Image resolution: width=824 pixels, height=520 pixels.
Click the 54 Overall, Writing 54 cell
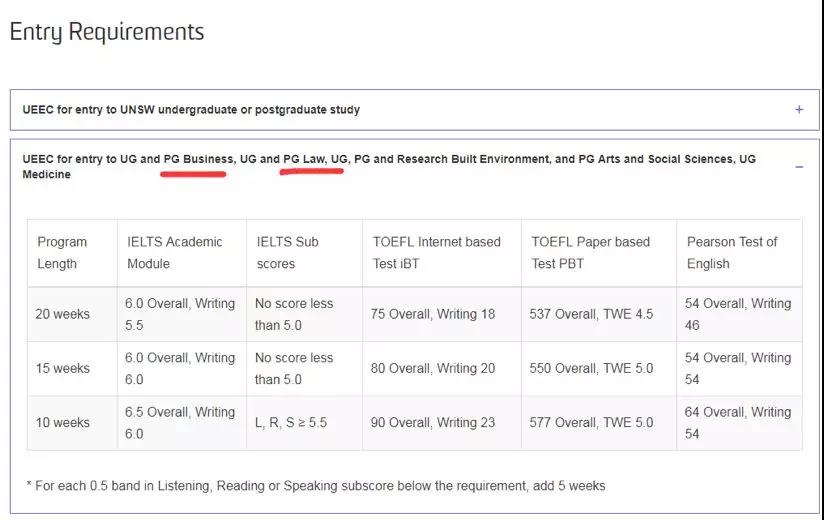tap(739, 368)
